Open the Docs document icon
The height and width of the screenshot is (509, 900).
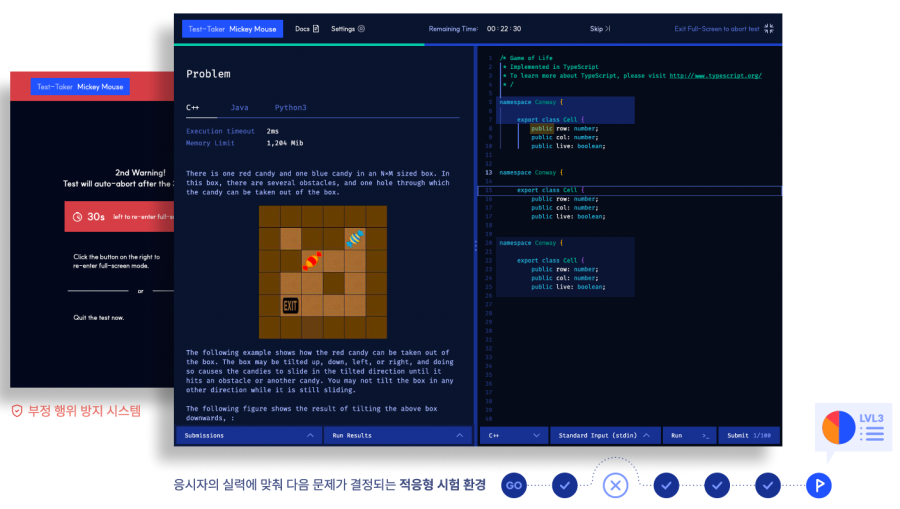point(316,29)
